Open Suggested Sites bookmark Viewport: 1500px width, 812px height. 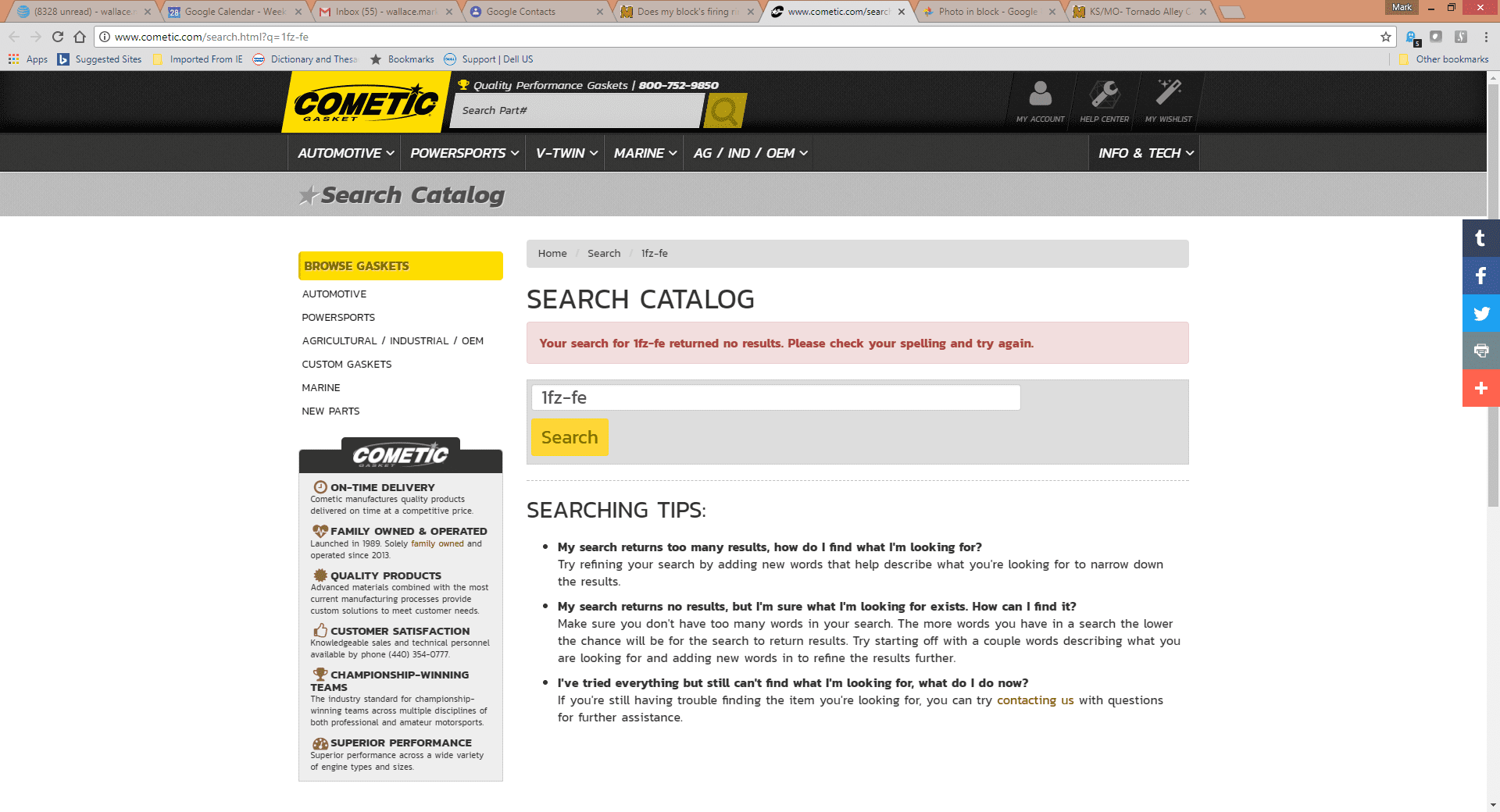(100, 59)
